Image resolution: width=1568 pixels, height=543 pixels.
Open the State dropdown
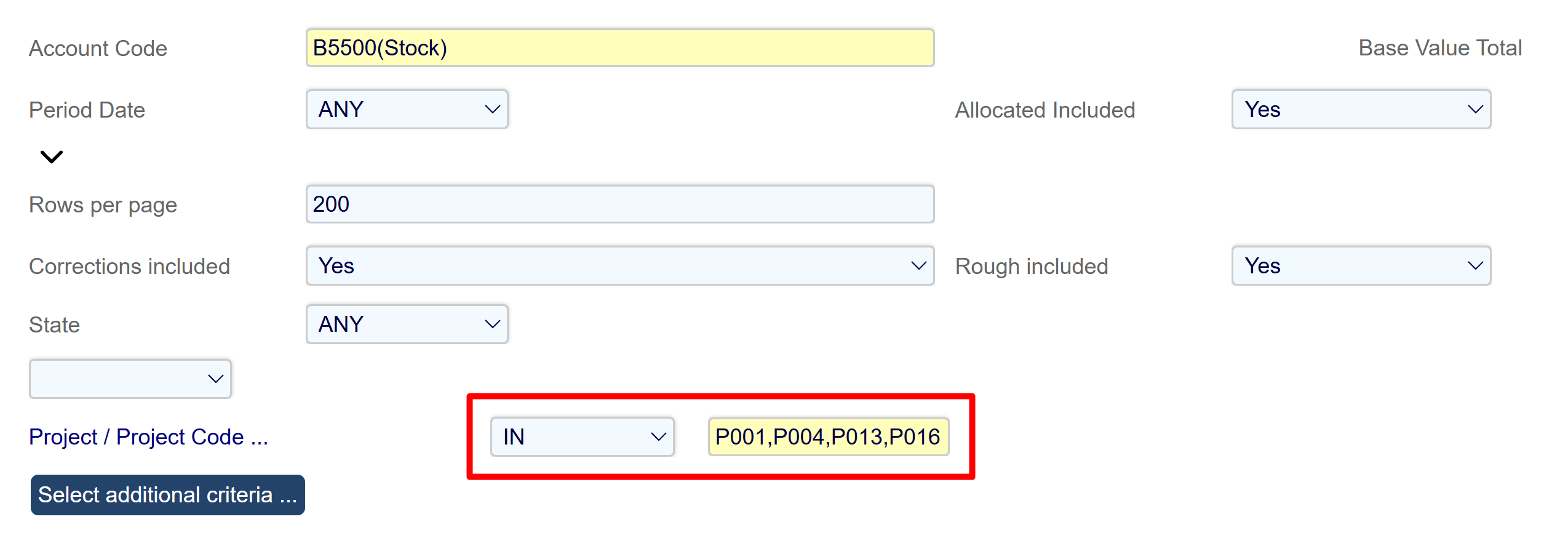[x=407, y=324]
